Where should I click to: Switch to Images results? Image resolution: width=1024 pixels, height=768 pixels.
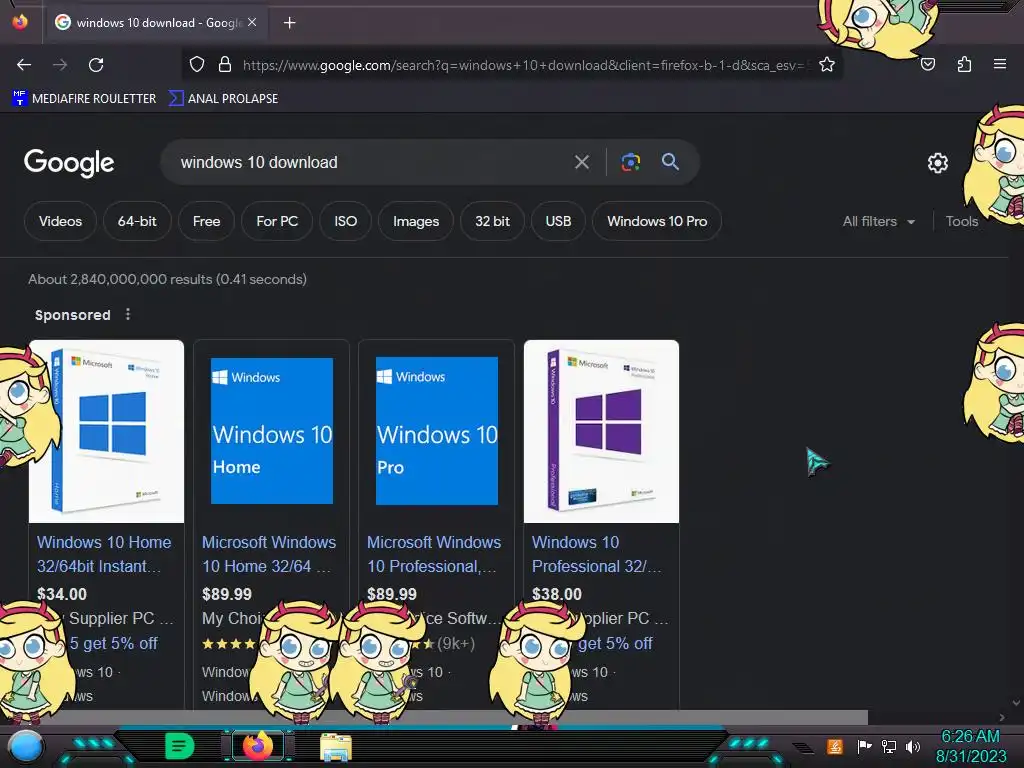(416, 221)
